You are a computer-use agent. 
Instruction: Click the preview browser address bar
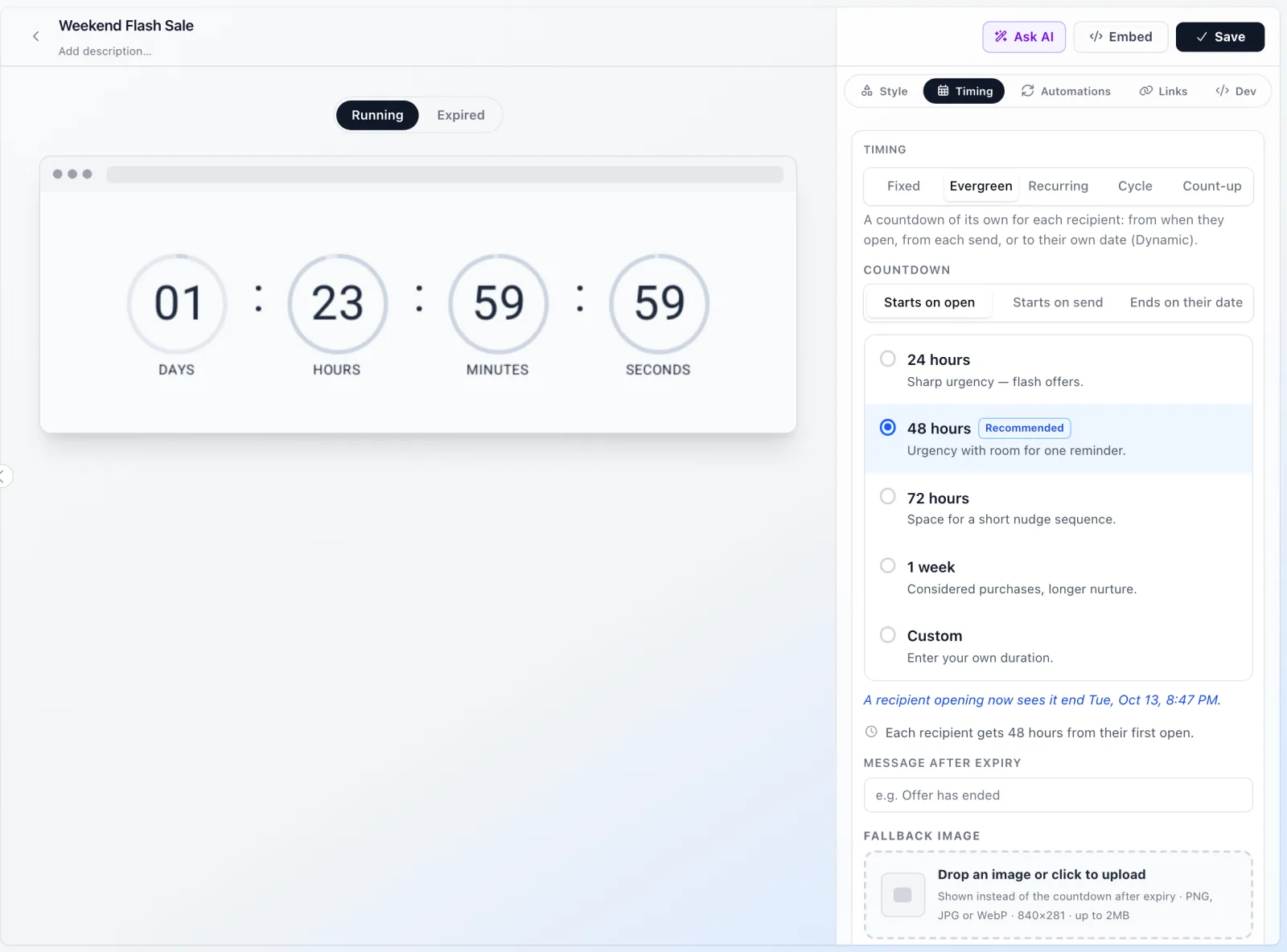point(445,174)
